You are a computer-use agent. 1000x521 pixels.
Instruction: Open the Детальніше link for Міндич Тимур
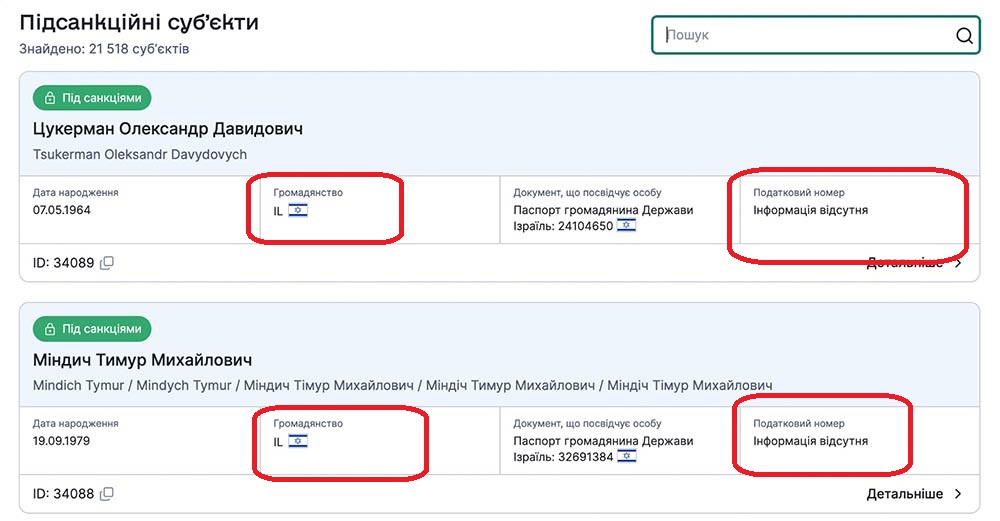pyautogui.click(x=904, y=494)
